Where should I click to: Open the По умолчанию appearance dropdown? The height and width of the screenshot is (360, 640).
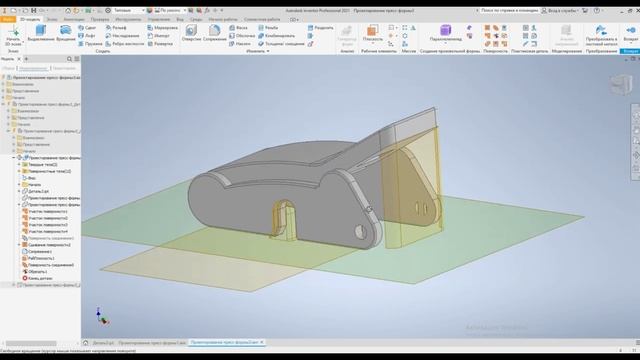click(170, 10)
